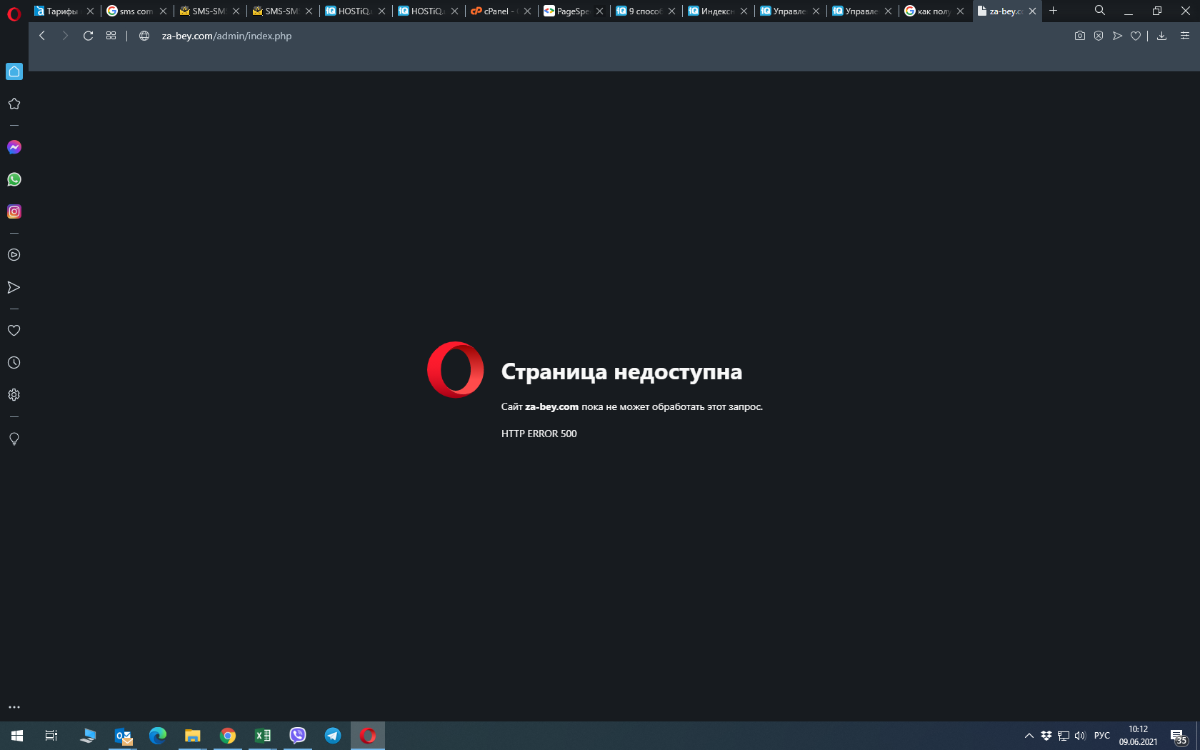Open the pentagon star icon in sidebar

(14, 103)
